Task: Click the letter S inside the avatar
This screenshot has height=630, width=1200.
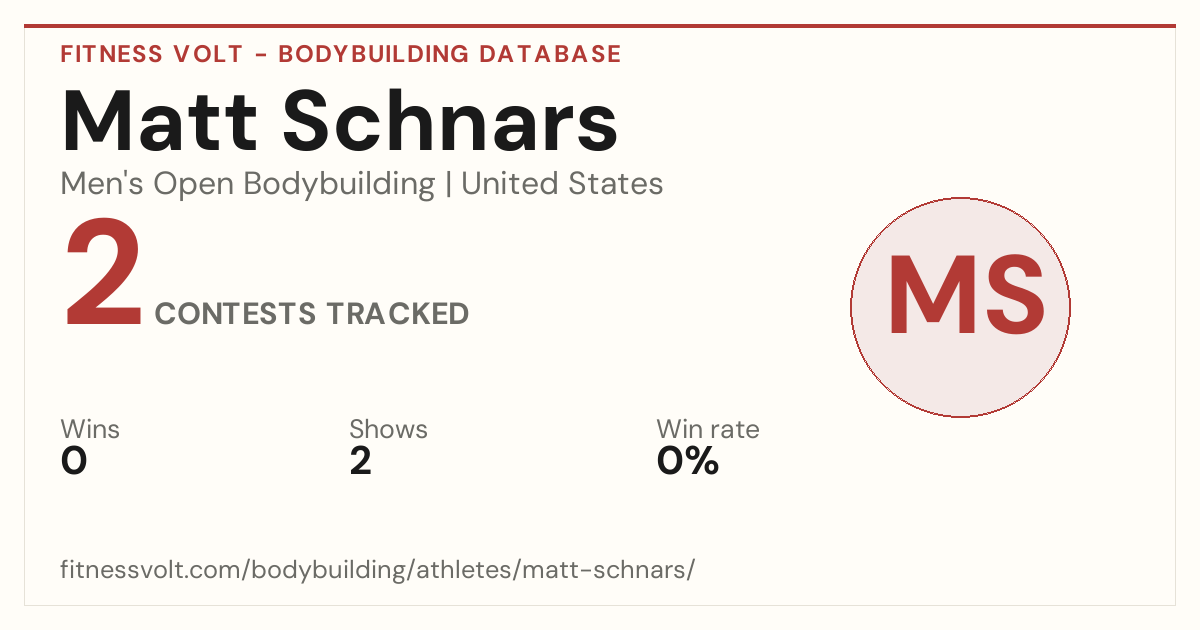Action: click(1008, 294)
